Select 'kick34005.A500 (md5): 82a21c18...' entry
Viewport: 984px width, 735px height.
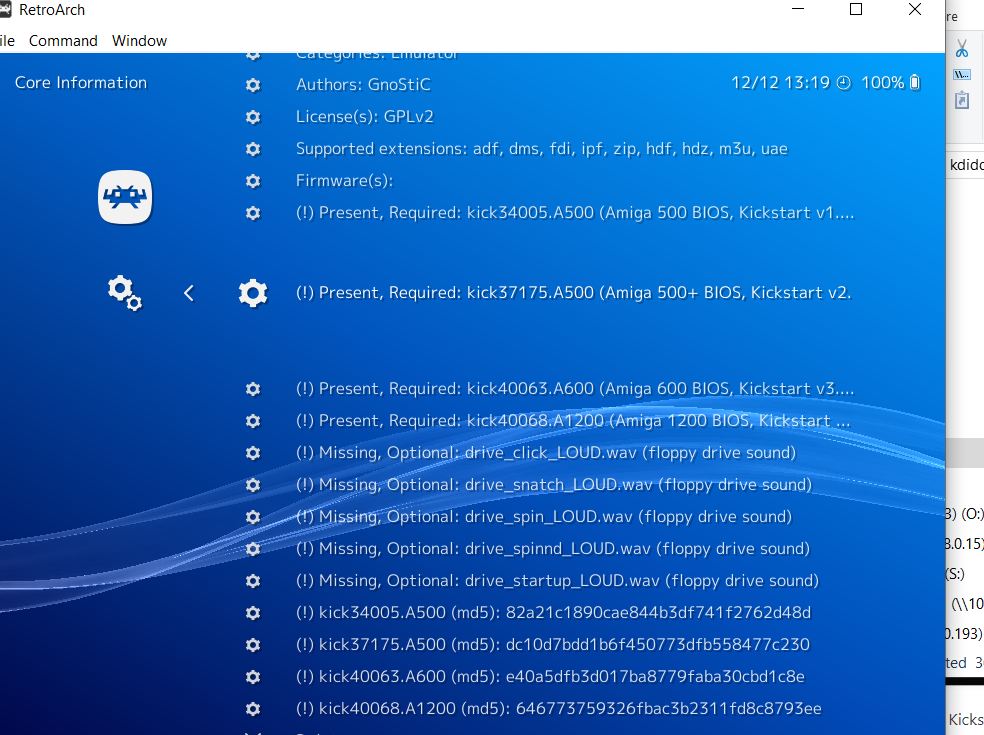click(554, 613)
